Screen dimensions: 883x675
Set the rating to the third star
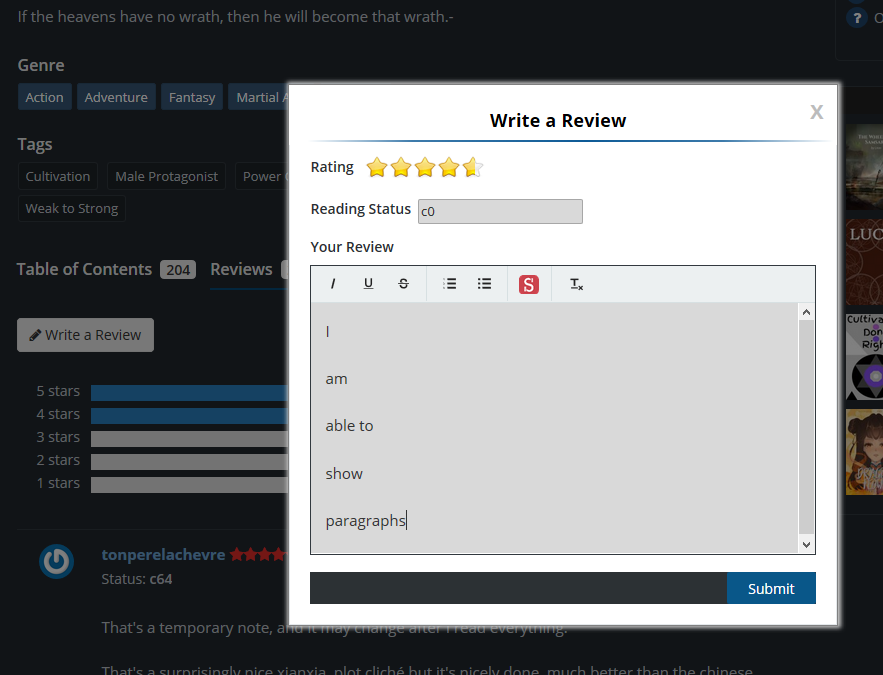click(x=425, y=168)
